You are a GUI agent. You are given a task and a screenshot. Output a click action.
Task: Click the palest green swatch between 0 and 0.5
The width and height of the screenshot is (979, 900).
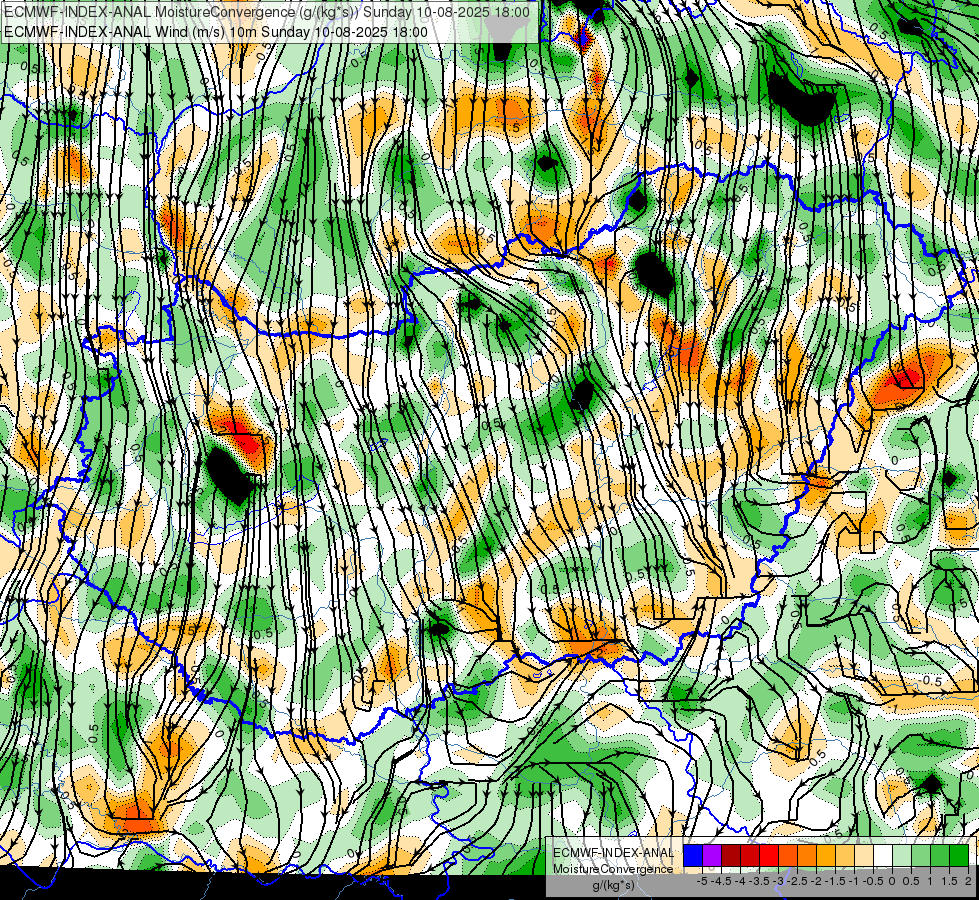pyautogui.click(x=902, y=856)
